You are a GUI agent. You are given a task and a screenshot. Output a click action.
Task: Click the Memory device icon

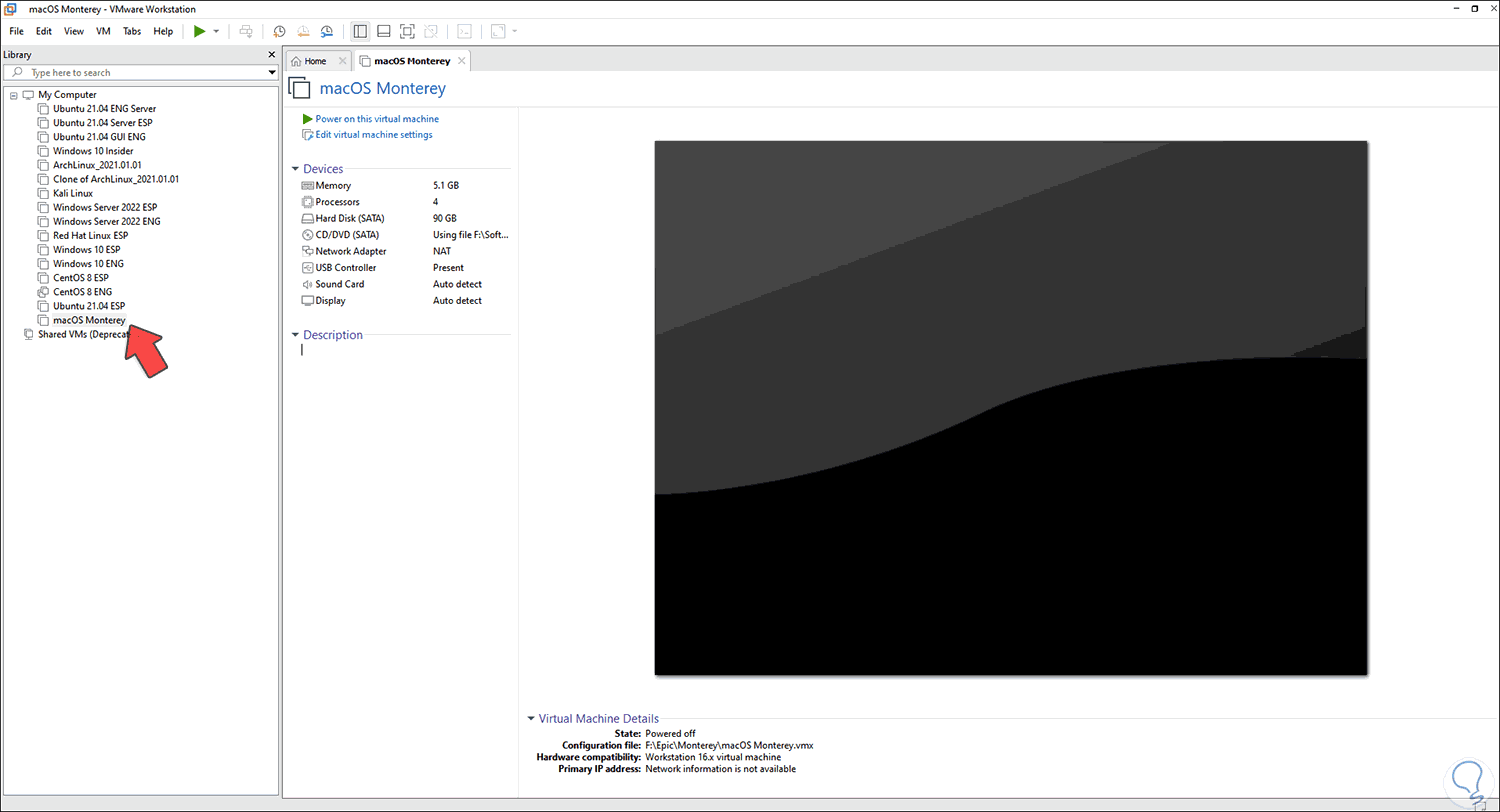coord(308,185)
